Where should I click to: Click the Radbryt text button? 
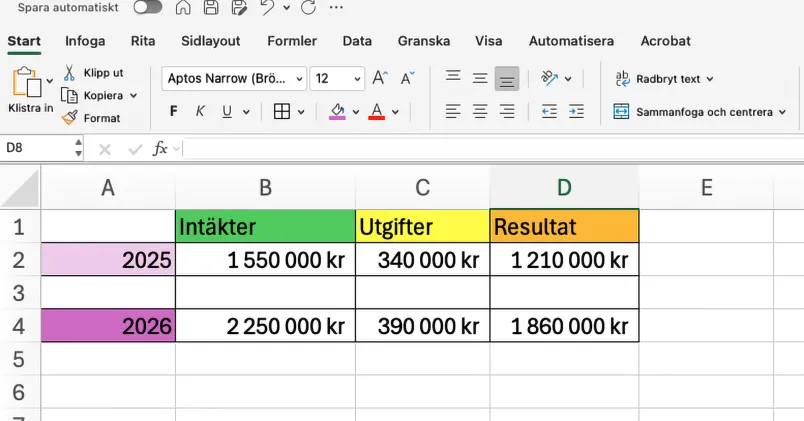658,79
